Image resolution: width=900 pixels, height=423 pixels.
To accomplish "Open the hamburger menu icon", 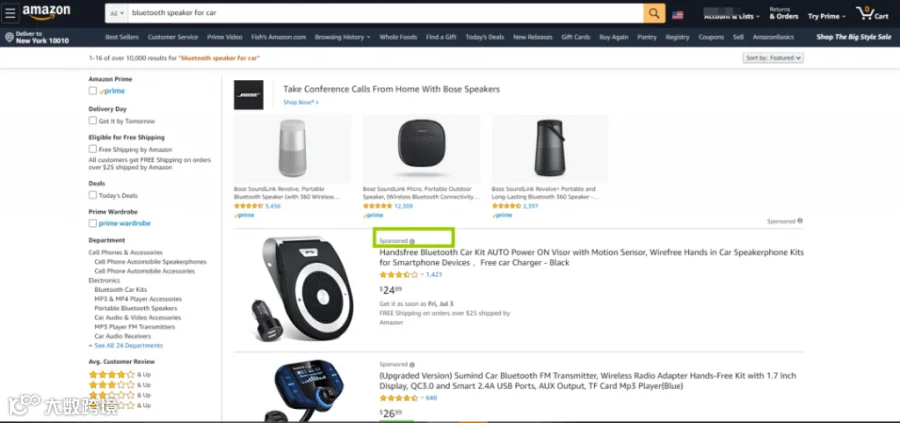I will [10, 13].
